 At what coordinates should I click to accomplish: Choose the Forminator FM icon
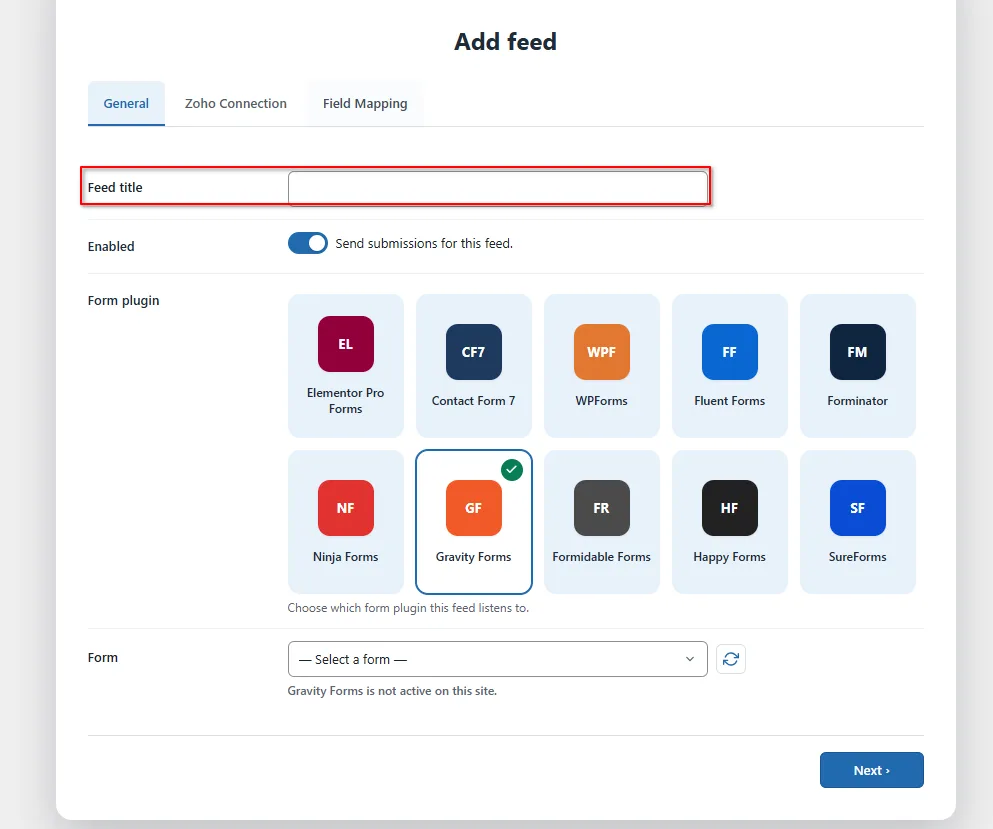857,352
